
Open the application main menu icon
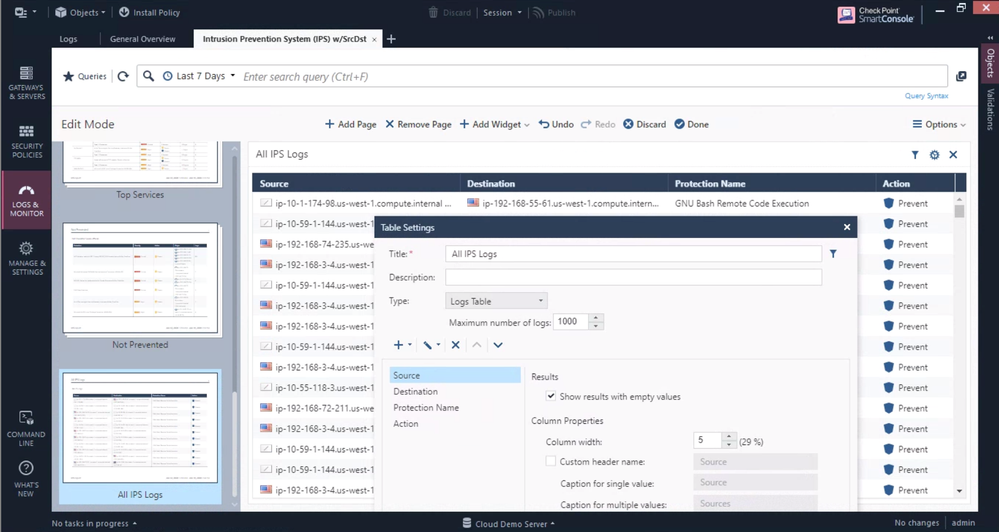25,12
